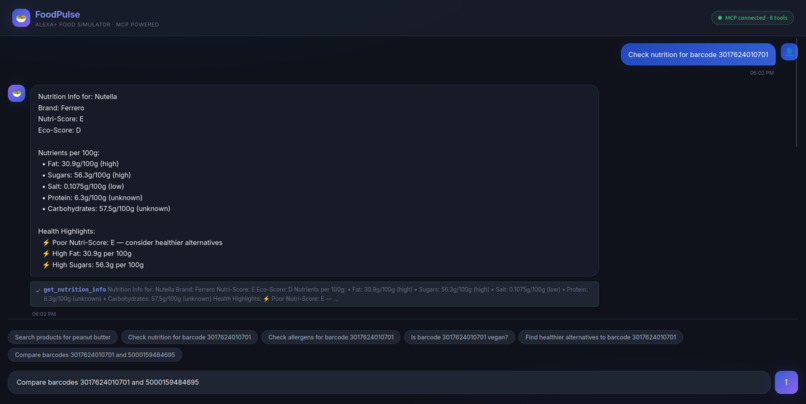
Task: Click 'Eco-Score: D' text
Action: [x=60, y=130]
